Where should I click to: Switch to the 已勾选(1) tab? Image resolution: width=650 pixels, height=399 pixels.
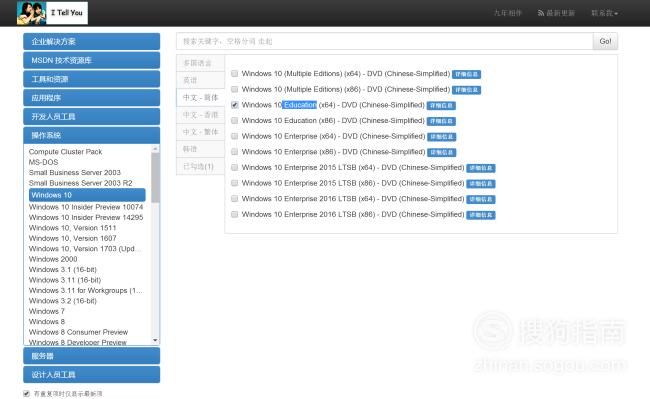(x=201, y=166)
